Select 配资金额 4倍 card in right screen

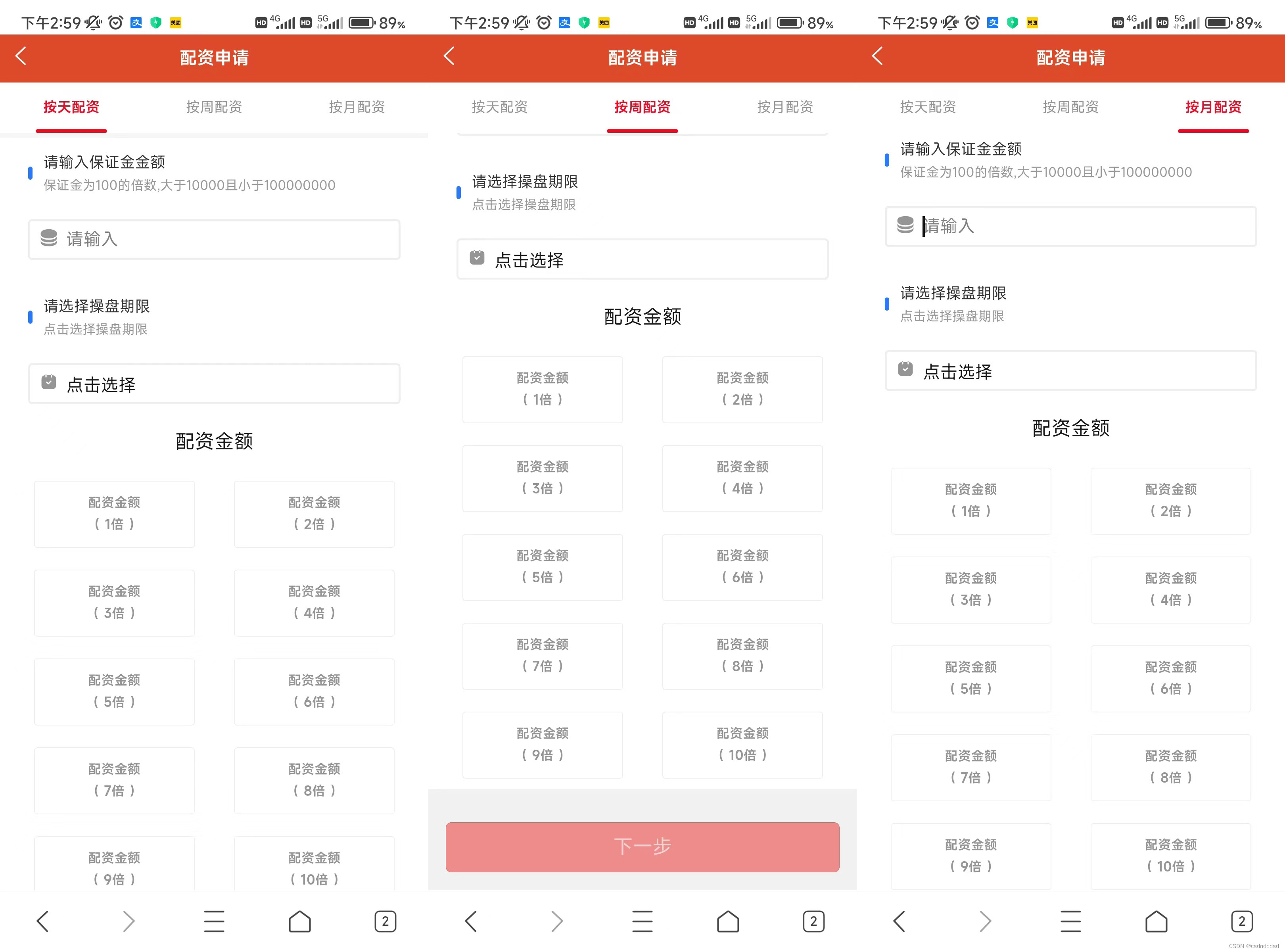[1171, 590]
